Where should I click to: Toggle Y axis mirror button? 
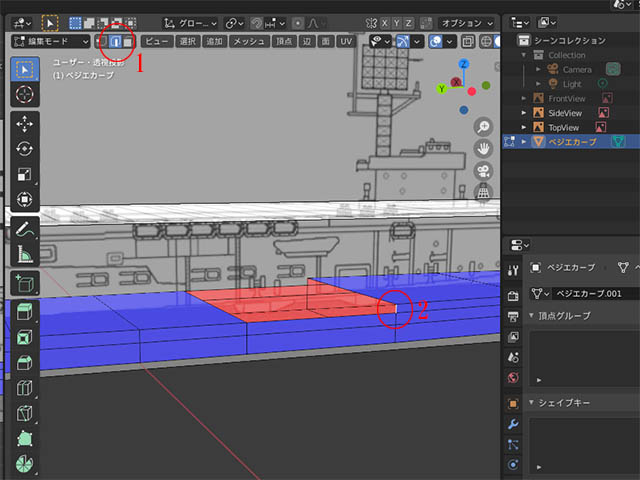396,23
